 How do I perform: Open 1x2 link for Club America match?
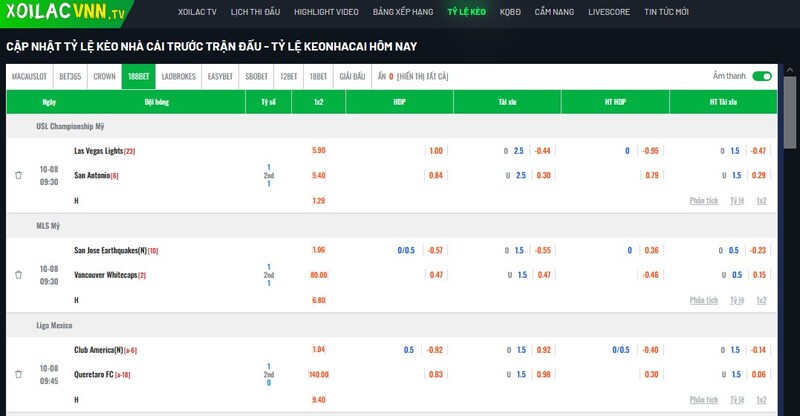coord(761,400)
